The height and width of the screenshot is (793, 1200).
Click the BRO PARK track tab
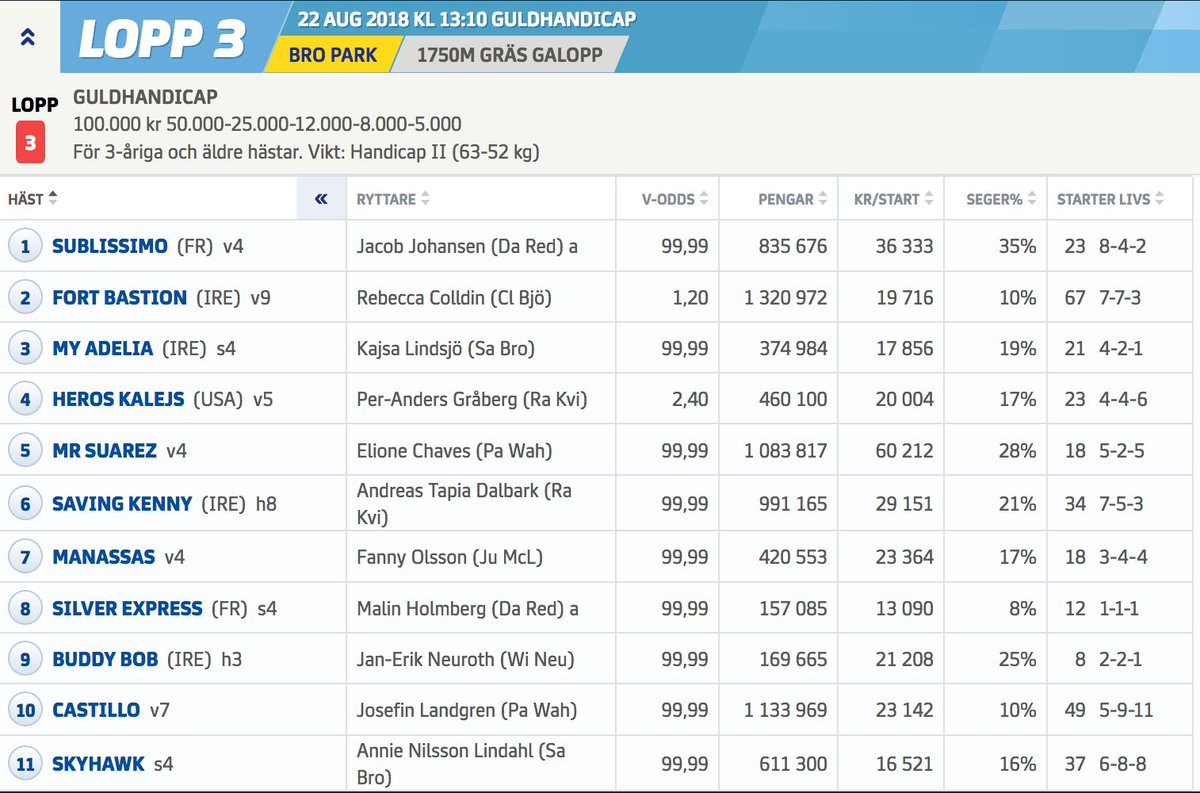333,55
